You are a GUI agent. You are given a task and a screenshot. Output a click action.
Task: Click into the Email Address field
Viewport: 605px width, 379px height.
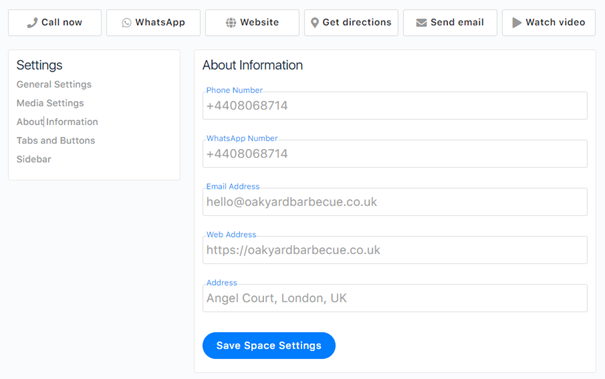coord(395,202)
